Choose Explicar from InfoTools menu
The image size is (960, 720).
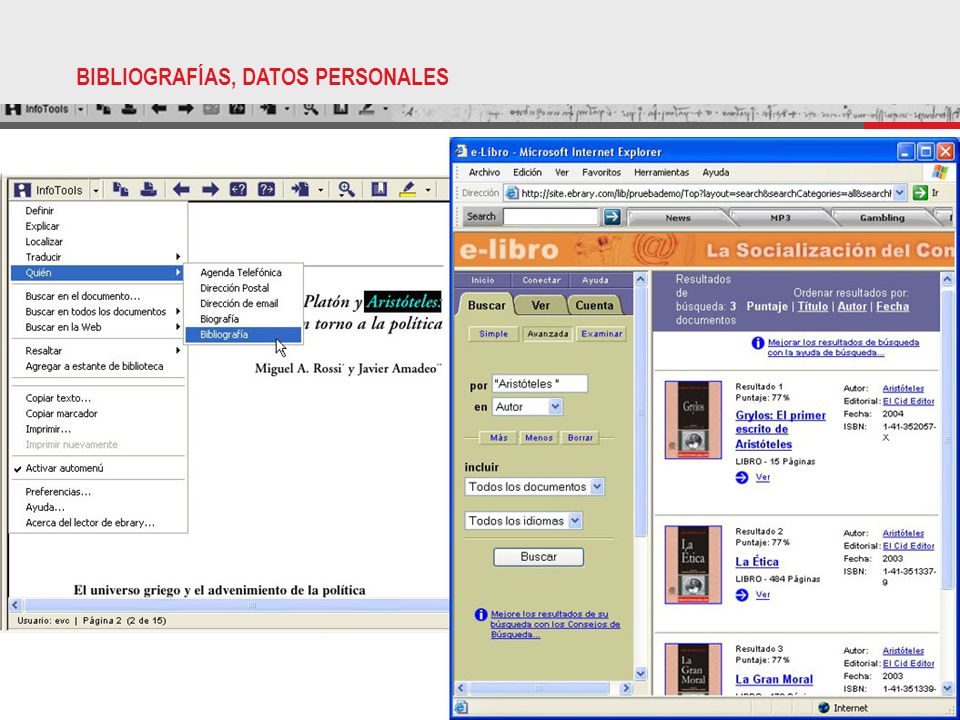tap(41, 226)
